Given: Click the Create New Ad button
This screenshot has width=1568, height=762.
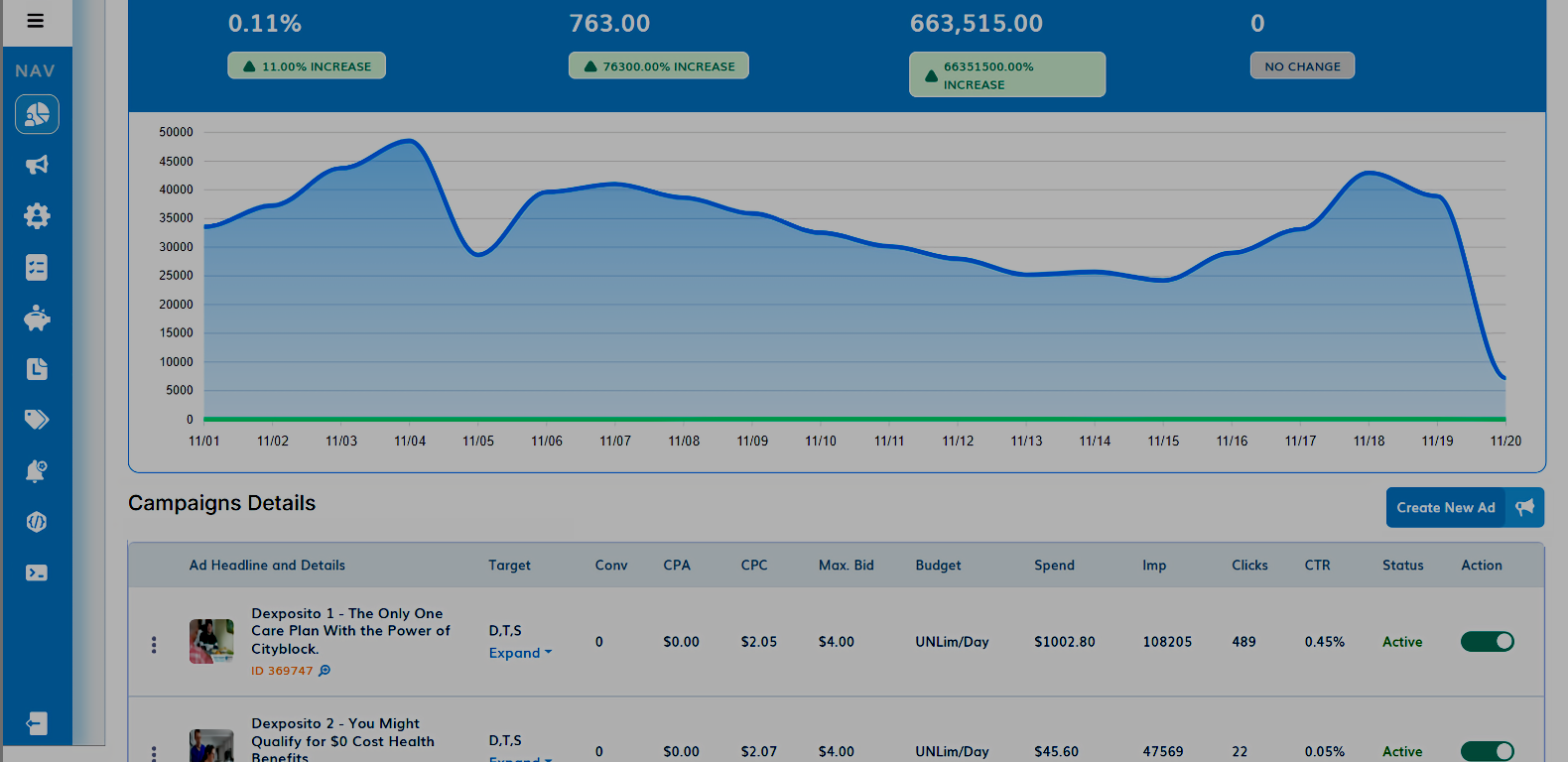Looking at the screenshot, I should (1464, 508).
